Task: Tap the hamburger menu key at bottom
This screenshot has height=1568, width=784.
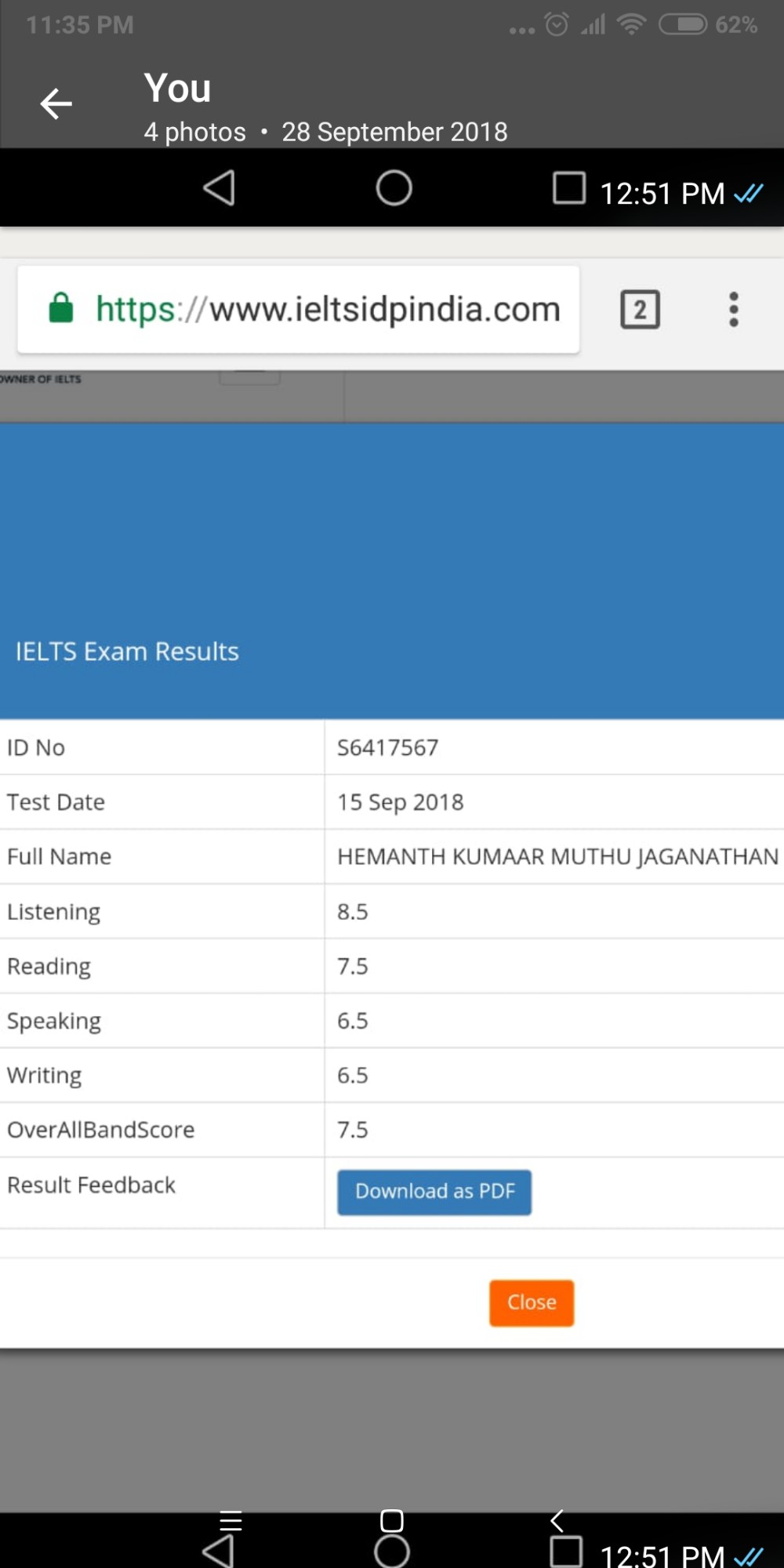Action: coord(230,1520)
